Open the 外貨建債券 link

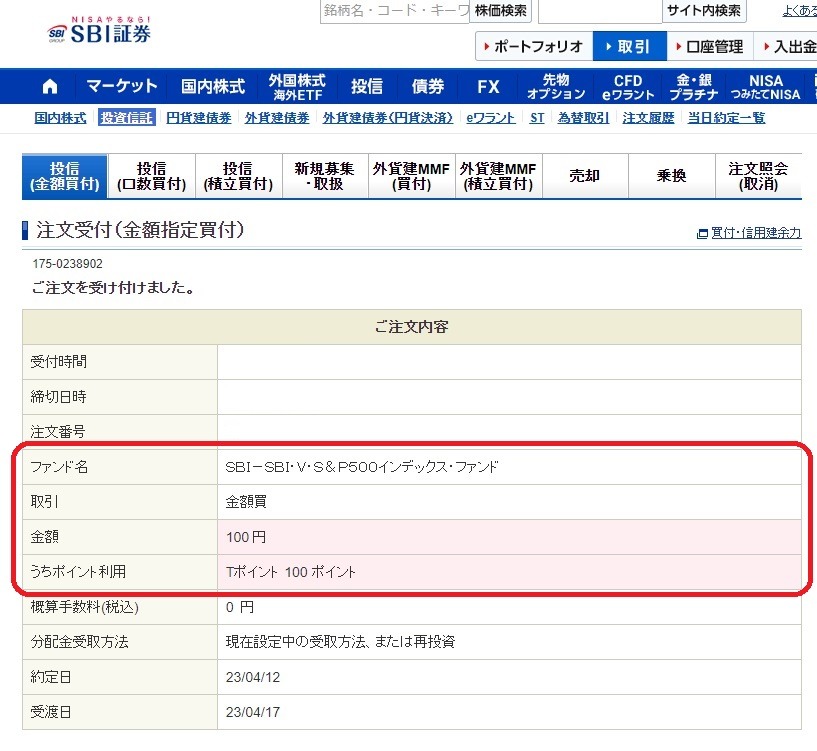[277, 118]
